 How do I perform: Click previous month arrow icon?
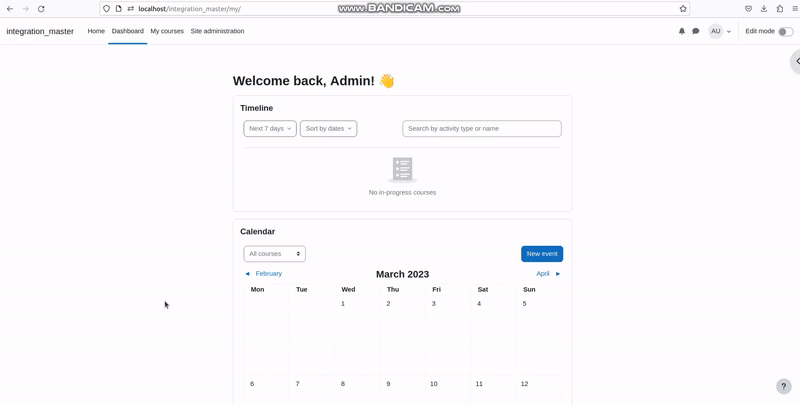click(247, 274)
